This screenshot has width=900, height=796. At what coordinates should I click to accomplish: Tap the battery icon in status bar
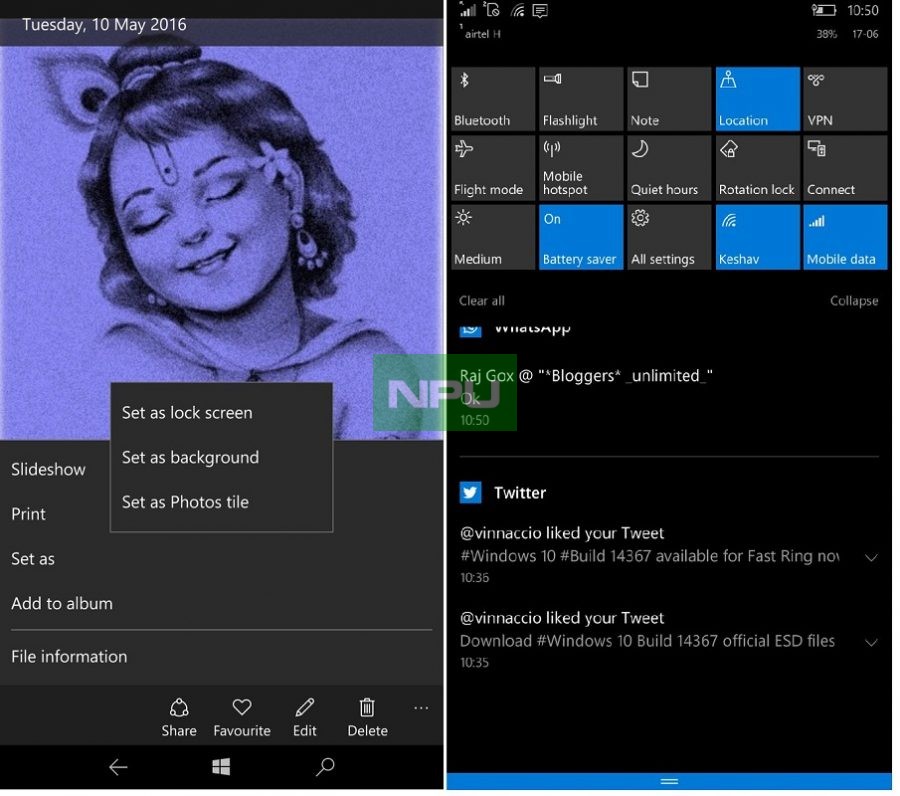[823, 10]
